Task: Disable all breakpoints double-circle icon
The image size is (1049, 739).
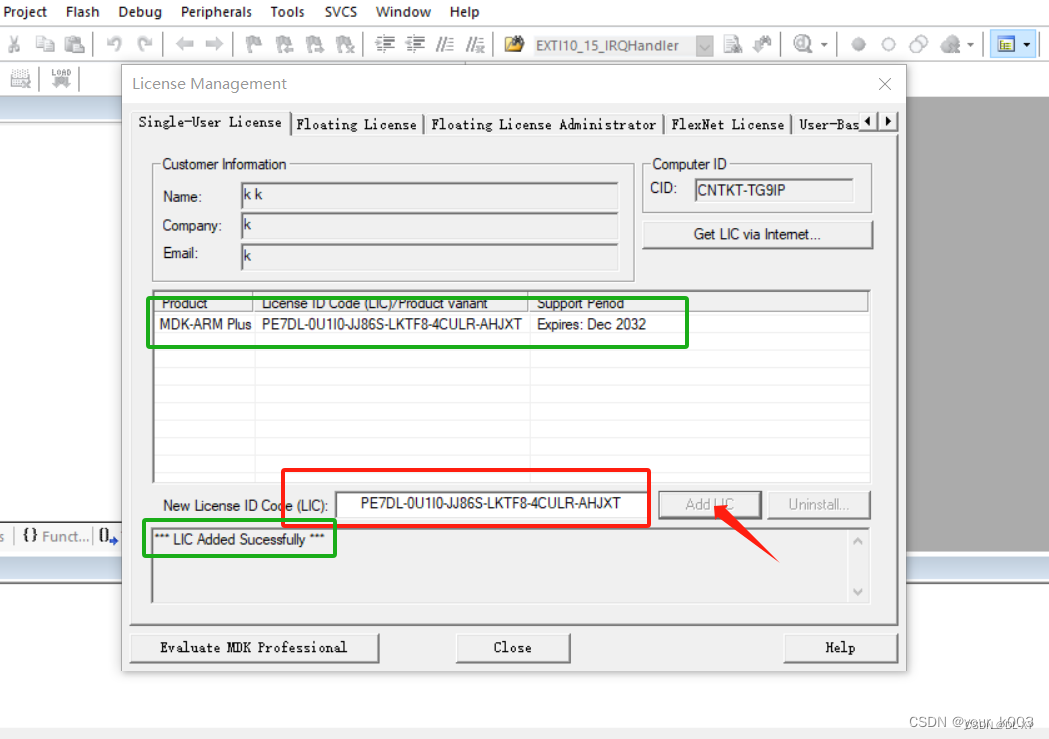Action: click(x=919, y=45)
